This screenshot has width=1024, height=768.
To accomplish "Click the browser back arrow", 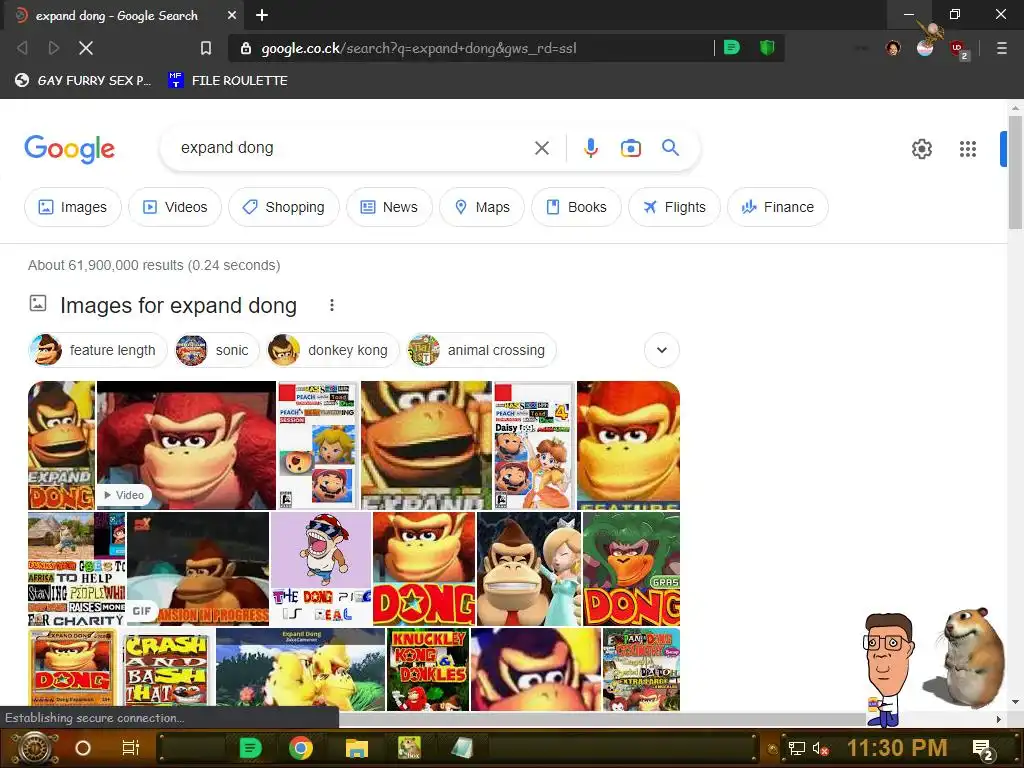I will click(x=22, y=48).
